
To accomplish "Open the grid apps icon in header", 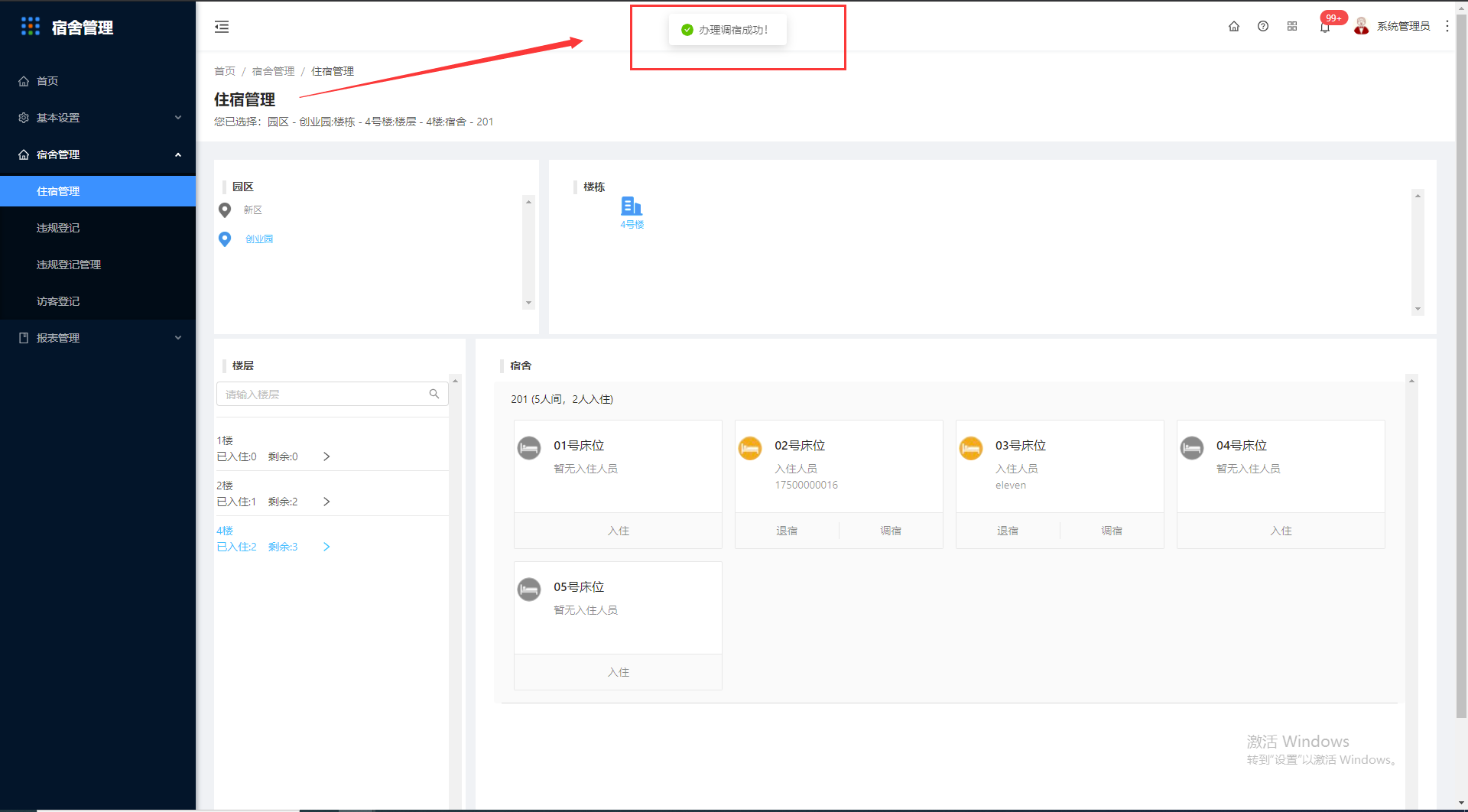I will point(1292,26).
